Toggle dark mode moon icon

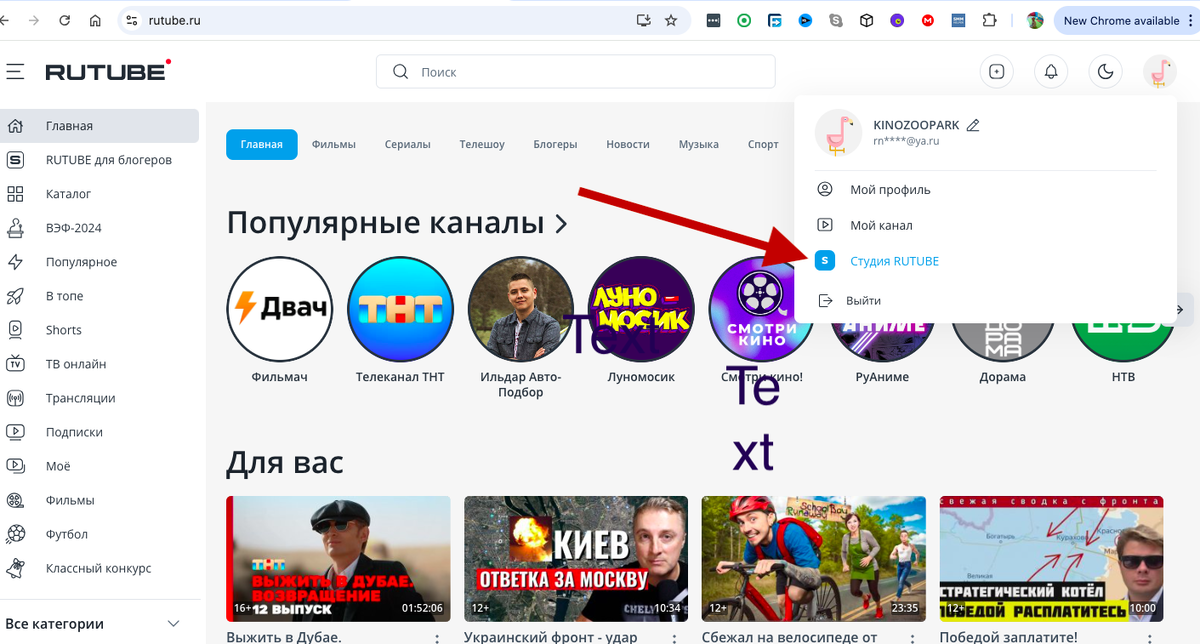1106,72
